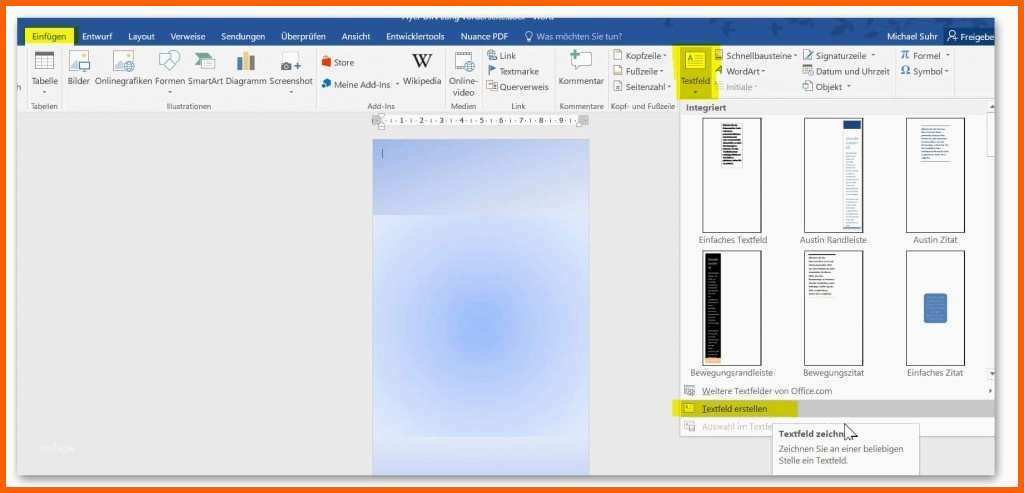
Task: Open Schnellbausteine dropdown
Action: click(x=756, y=56)
